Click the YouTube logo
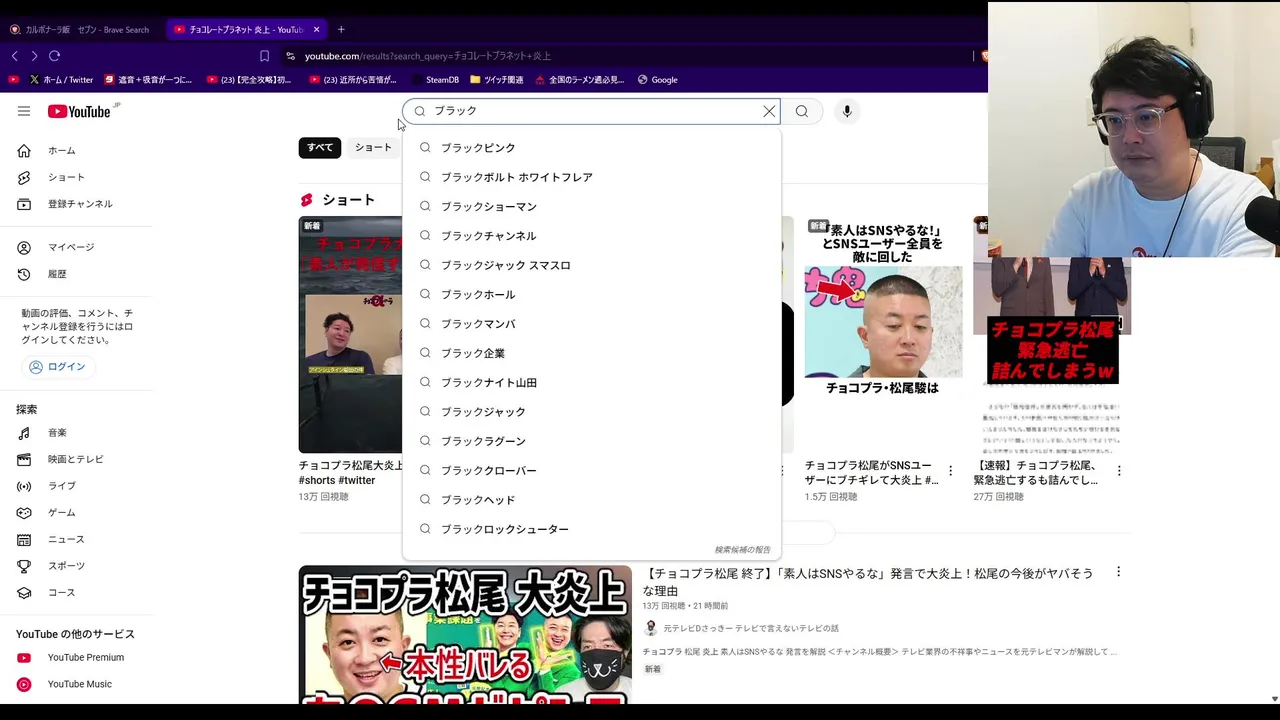 [x=79, y=111]
